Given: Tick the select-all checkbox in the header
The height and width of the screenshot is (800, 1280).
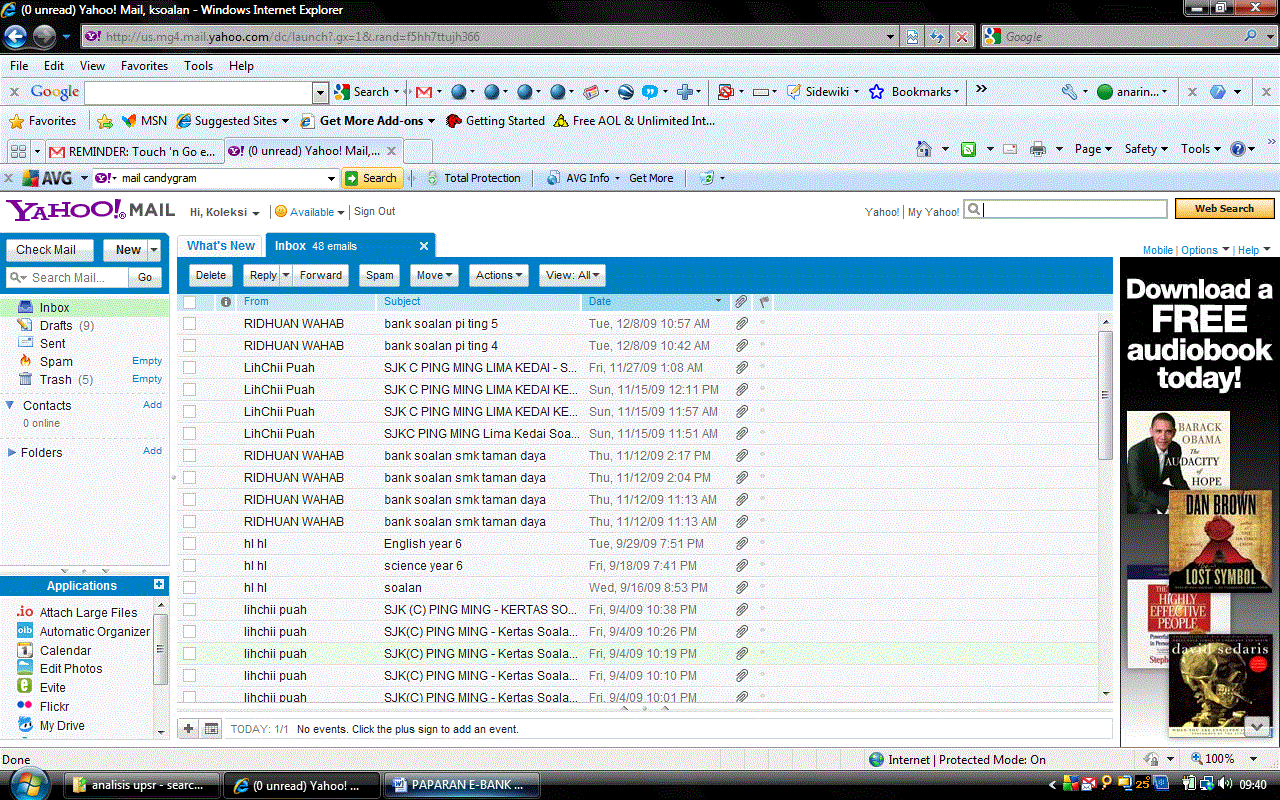Looking at the screenshot, I should point(189,302).
